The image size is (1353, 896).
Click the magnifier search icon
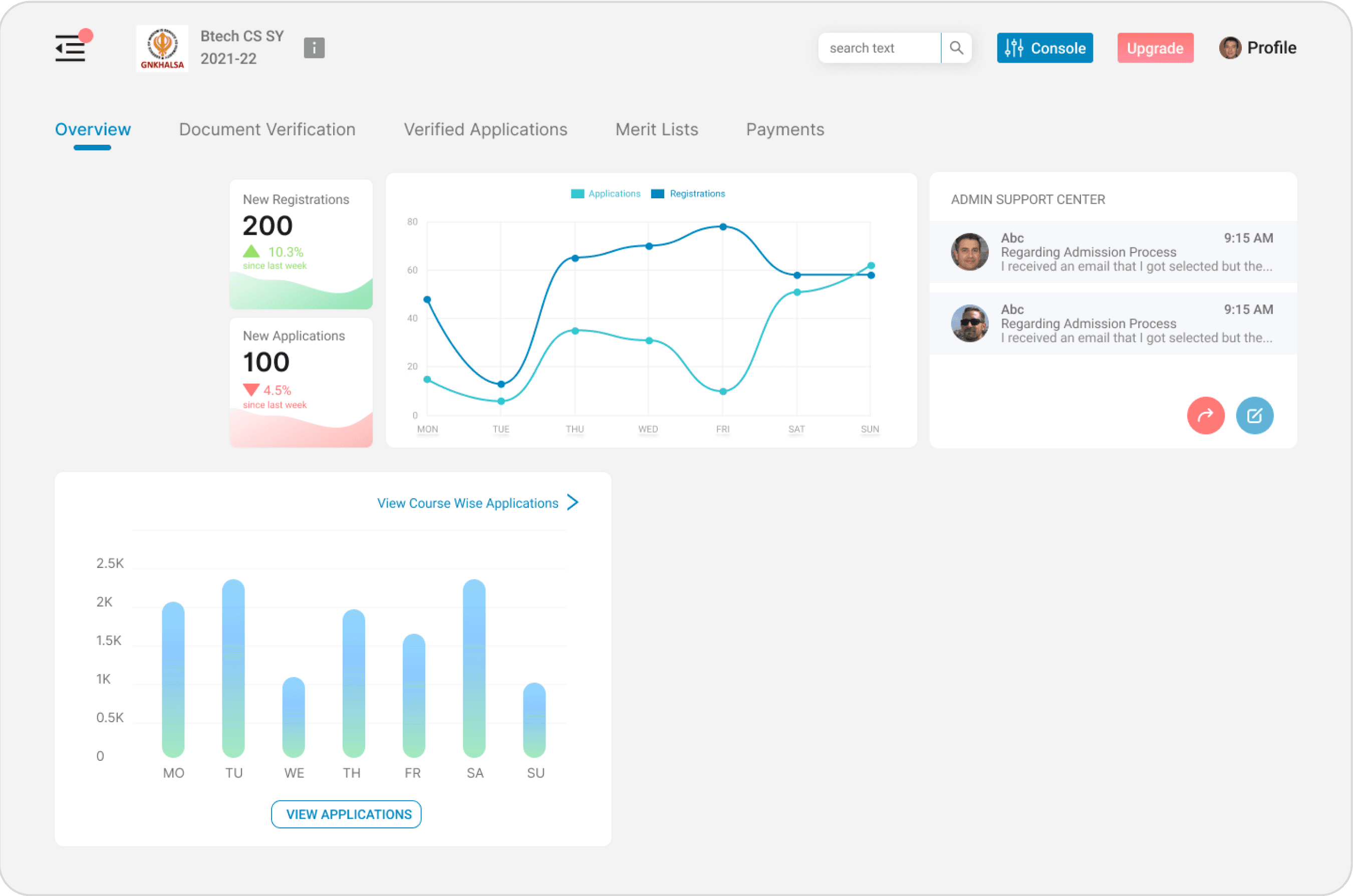(956, 48)
